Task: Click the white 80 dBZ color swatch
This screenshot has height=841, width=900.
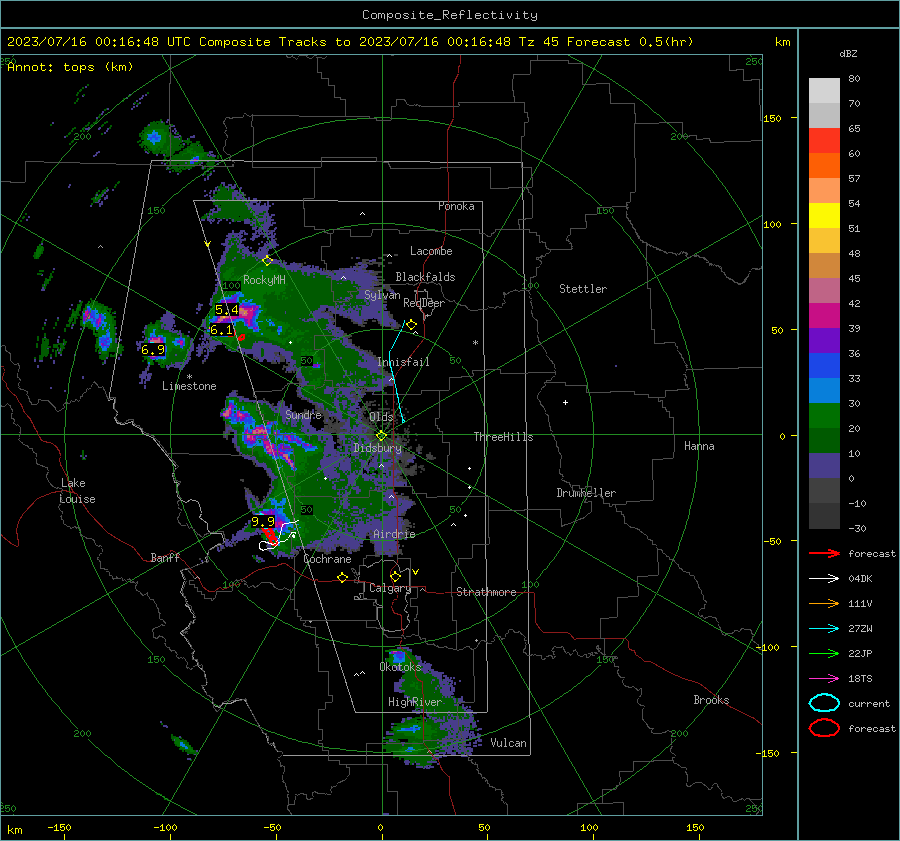Action: pyautogui.click(x=824, y=91)
